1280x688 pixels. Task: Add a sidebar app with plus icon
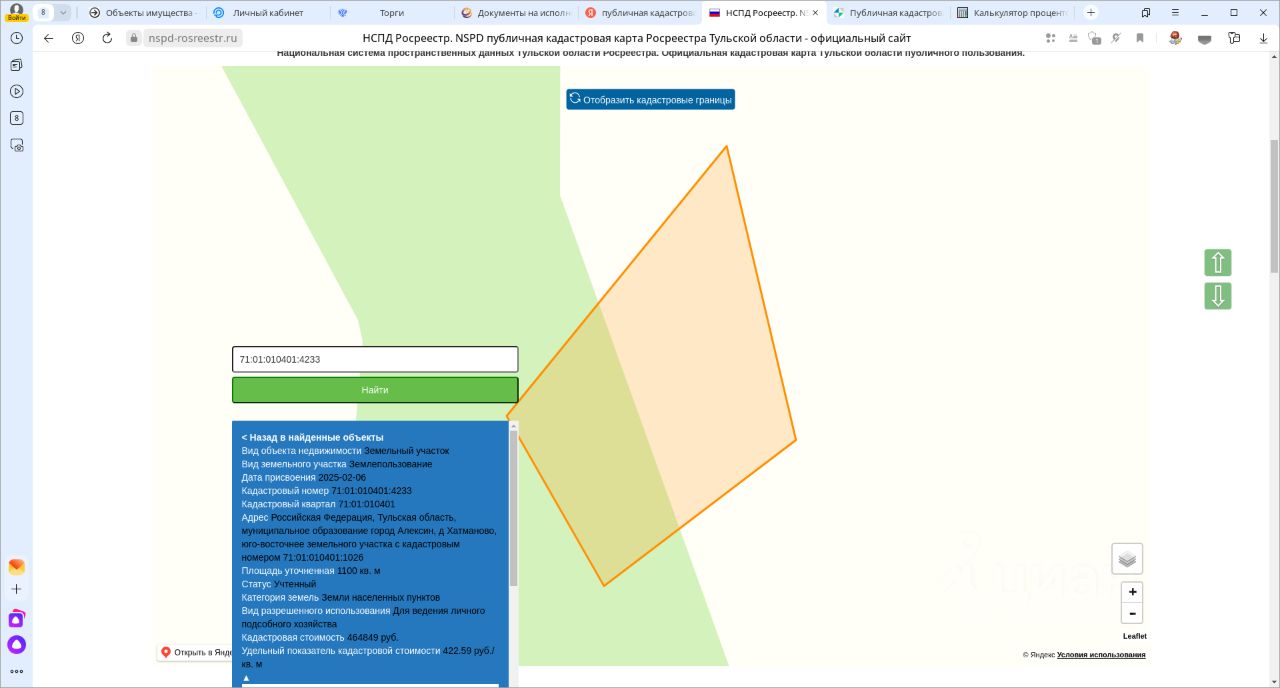pyautogui.click(x=16, y=589)
